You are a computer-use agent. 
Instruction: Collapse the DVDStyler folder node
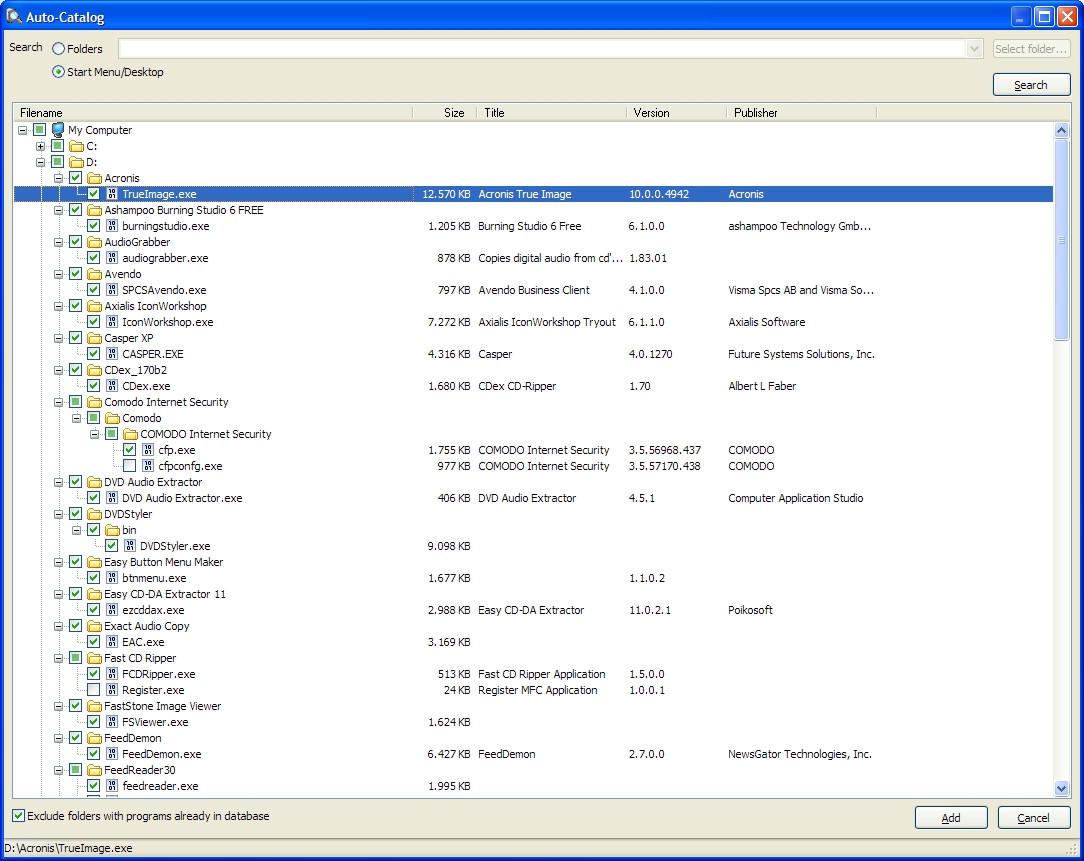58,514
